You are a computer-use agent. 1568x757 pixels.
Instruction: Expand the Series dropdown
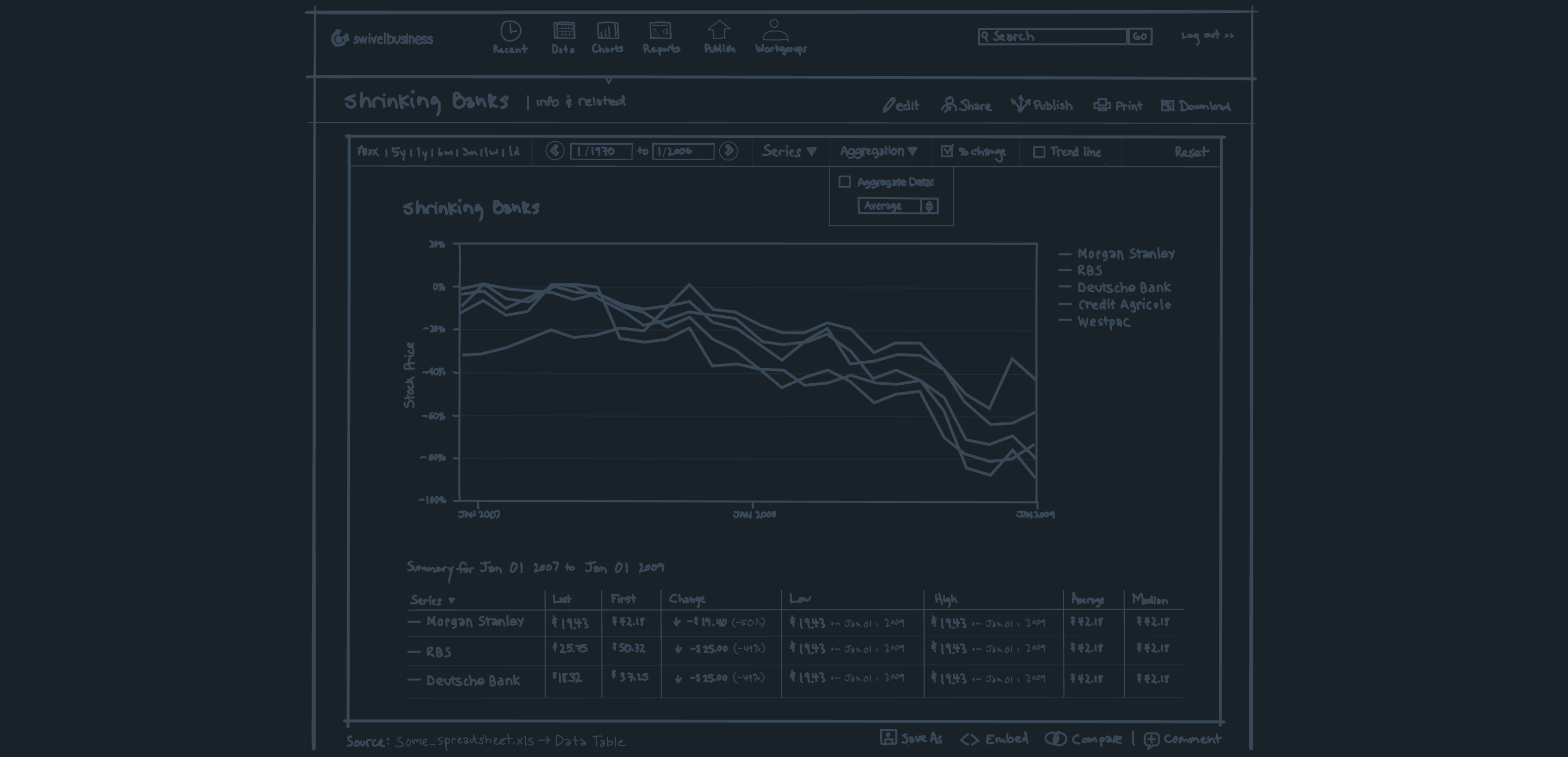pos(789,152)
